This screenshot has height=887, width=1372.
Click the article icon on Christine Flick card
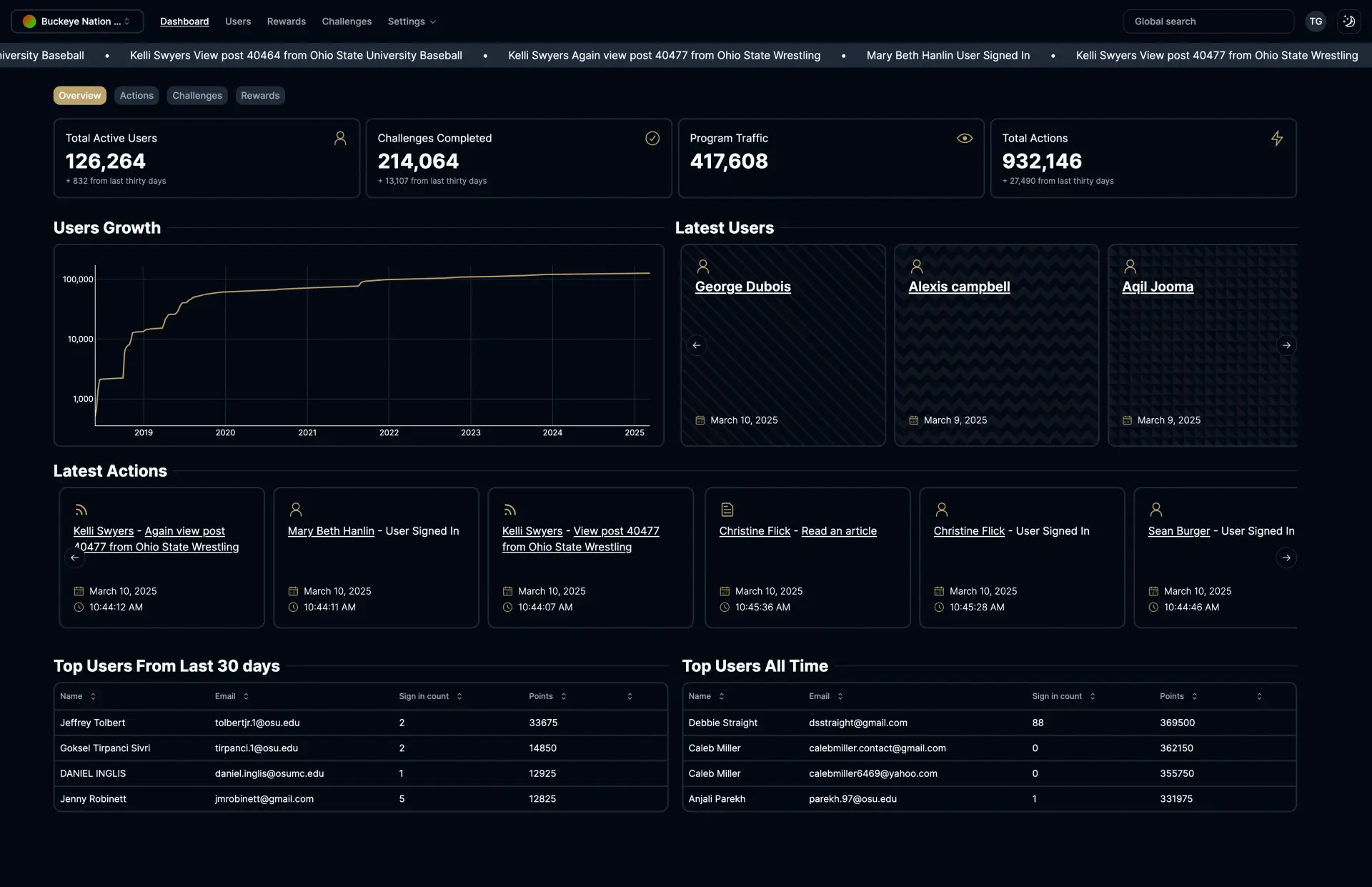[727, 510]
